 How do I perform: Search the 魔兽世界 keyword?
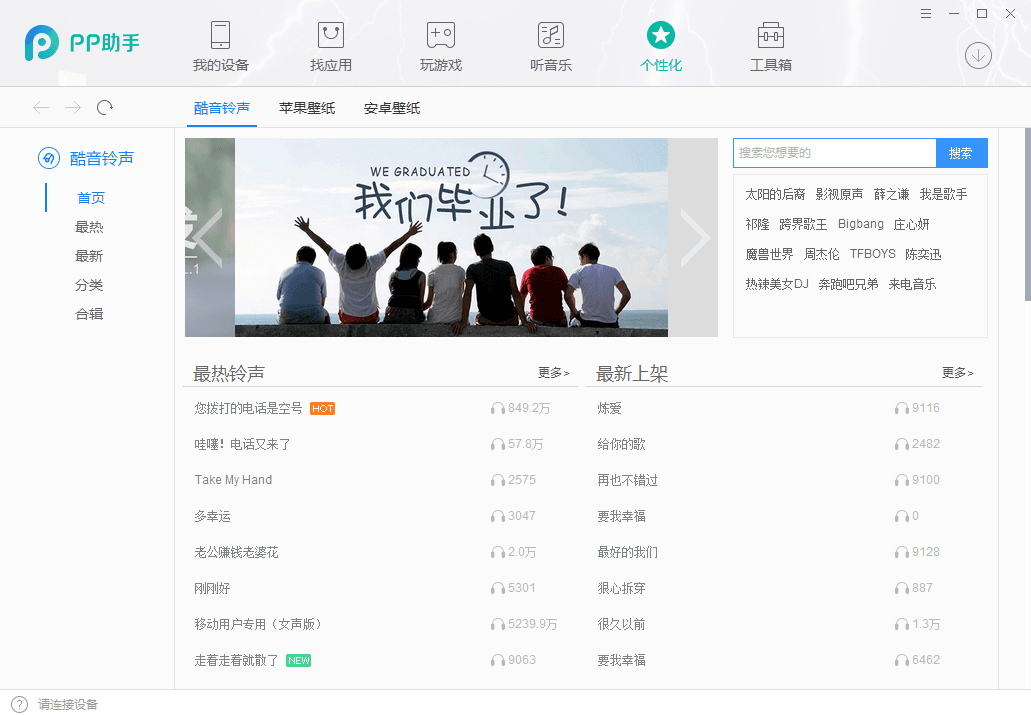tap(769, 254)
